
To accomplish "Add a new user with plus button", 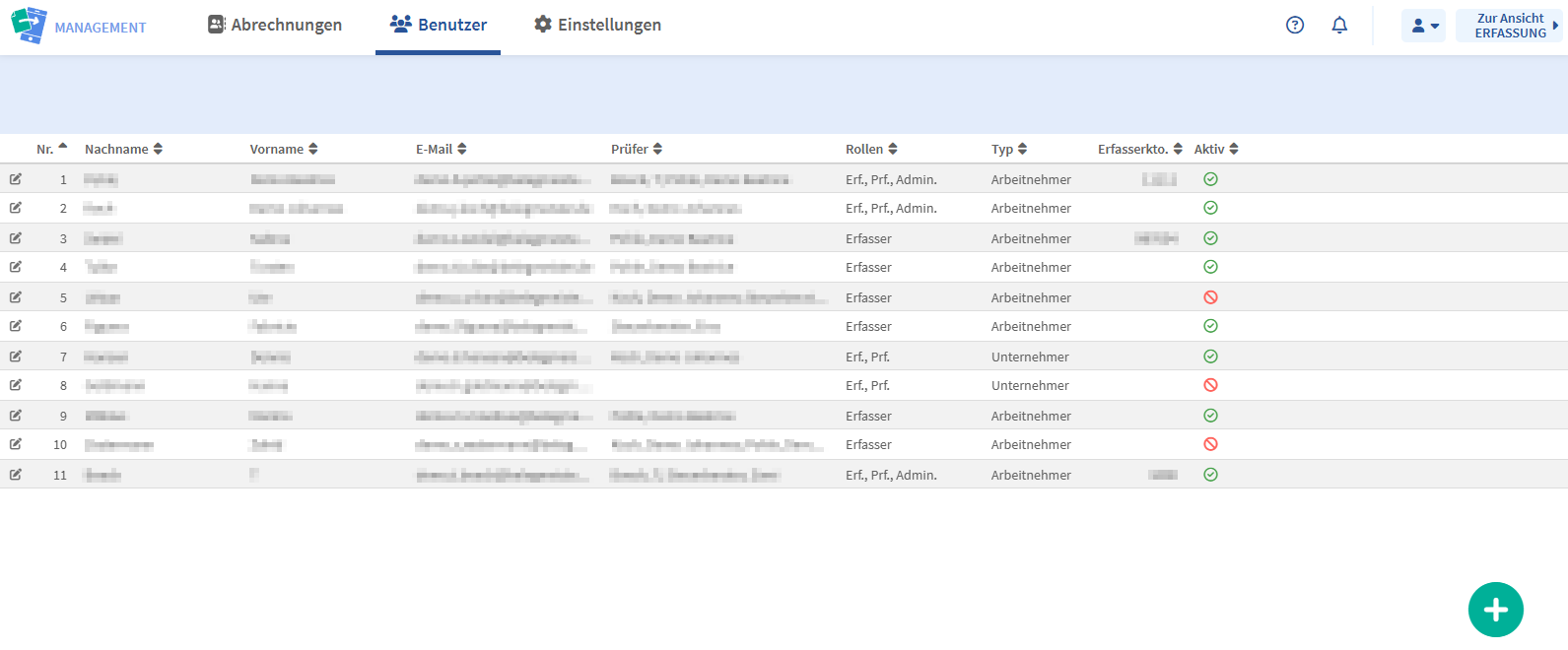I will point(1495,610).
